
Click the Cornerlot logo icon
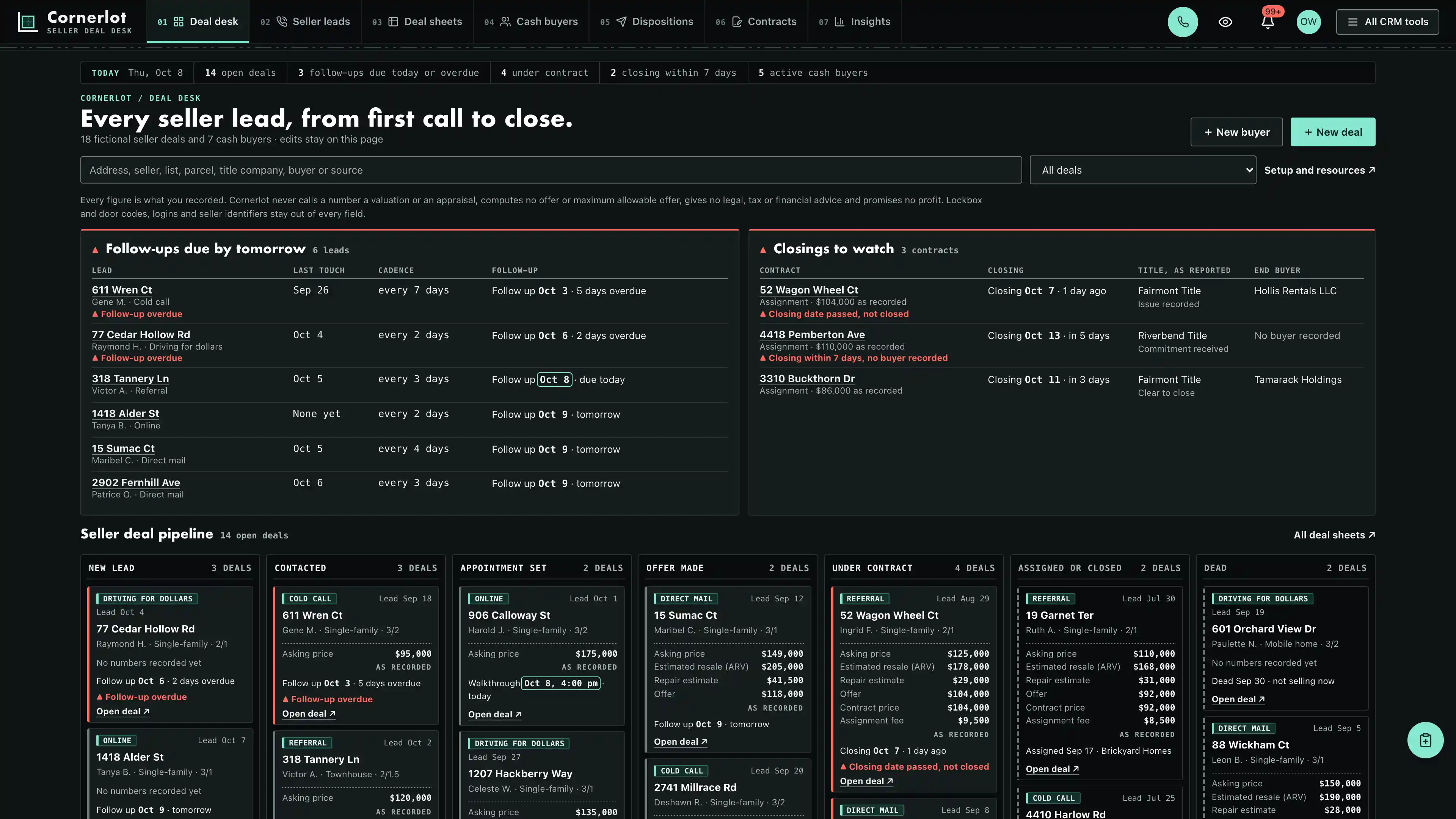tap(28, 22)
